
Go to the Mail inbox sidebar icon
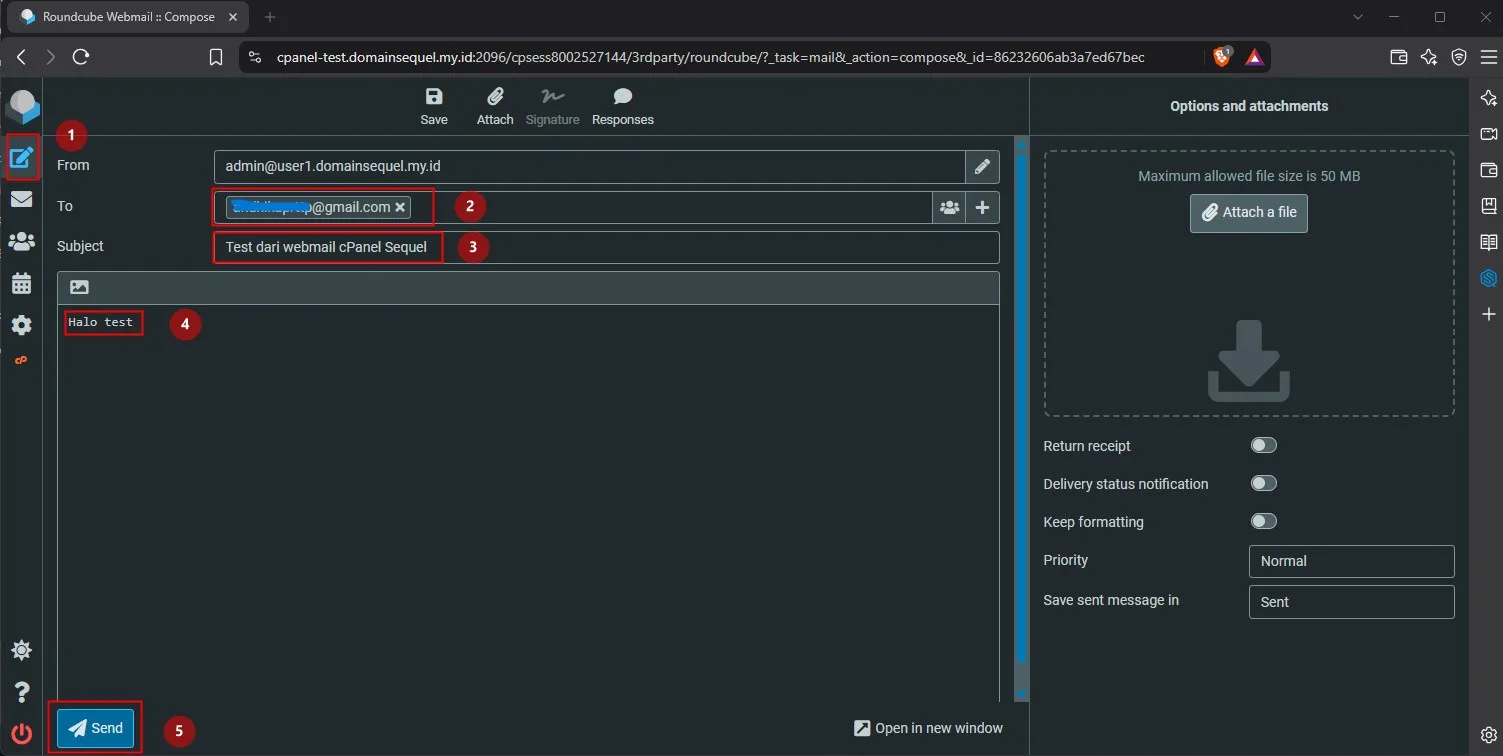22,199
